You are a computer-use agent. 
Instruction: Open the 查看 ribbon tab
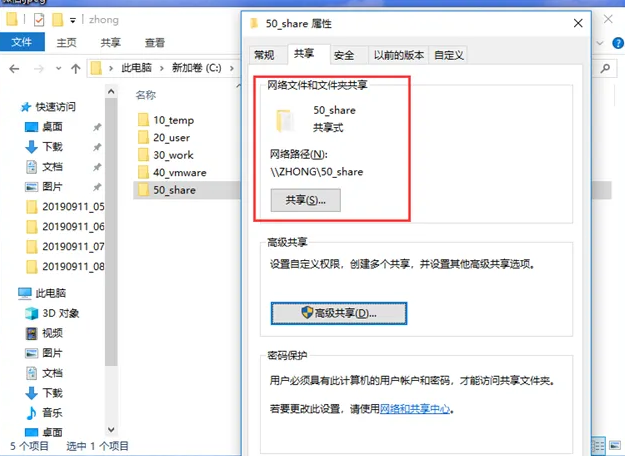click(x=155, y=42)
